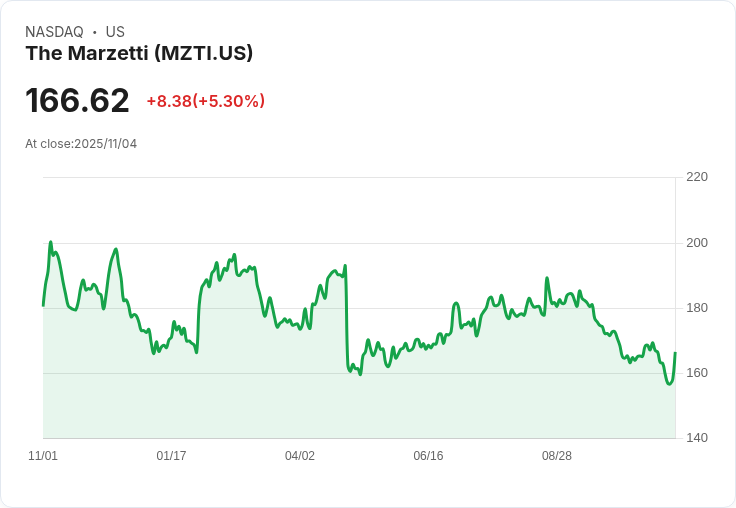Click the price line's final point at right edge
This screenshot has height=508, width=736.
point(675,353)
